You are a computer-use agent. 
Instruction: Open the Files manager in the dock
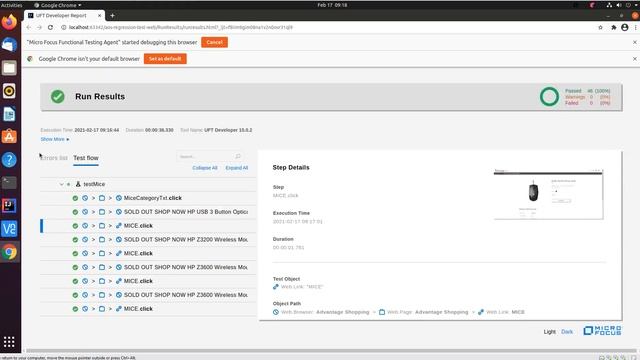point(9,68)
